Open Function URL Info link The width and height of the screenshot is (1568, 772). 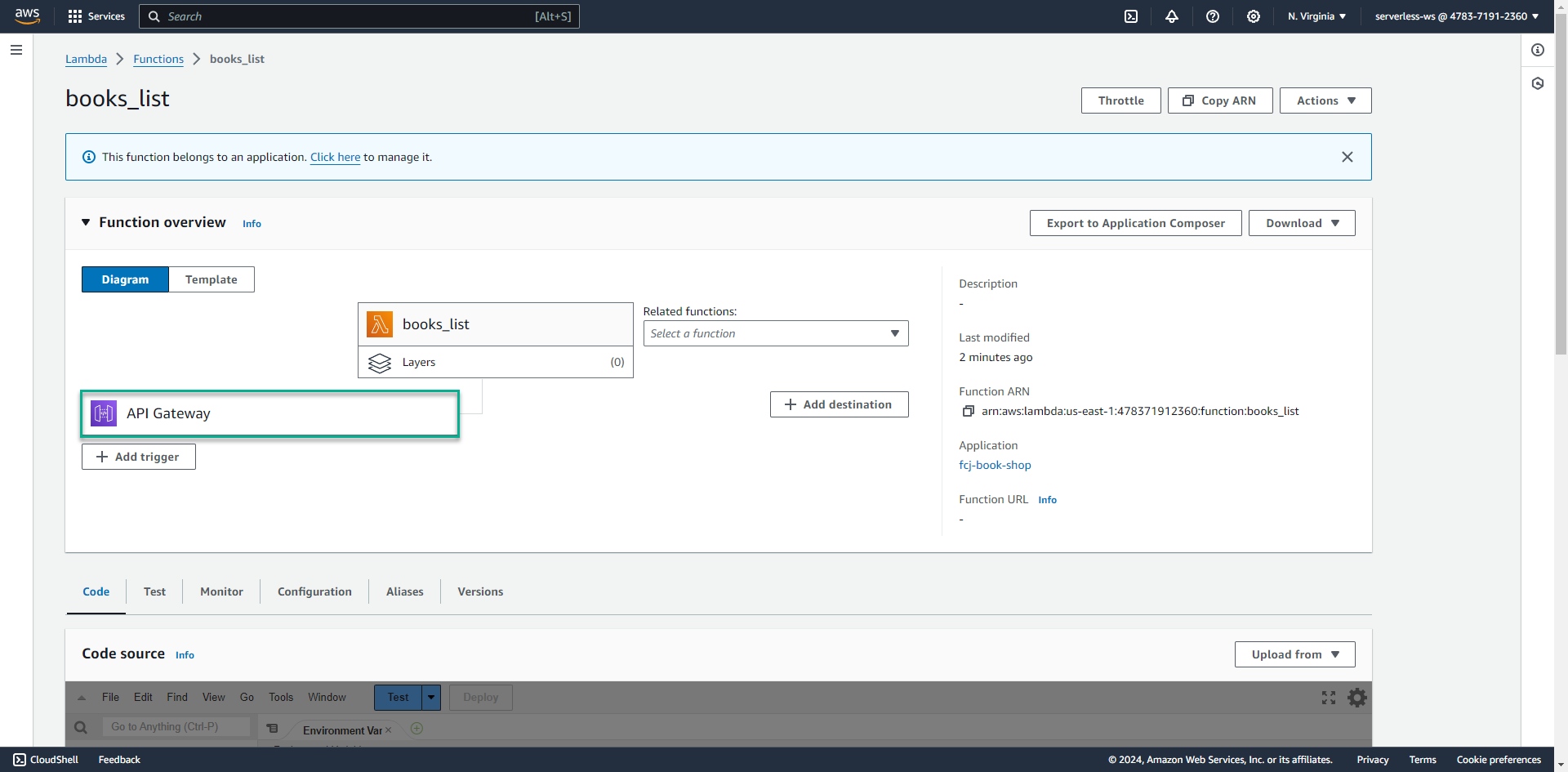coord(1047,500)
